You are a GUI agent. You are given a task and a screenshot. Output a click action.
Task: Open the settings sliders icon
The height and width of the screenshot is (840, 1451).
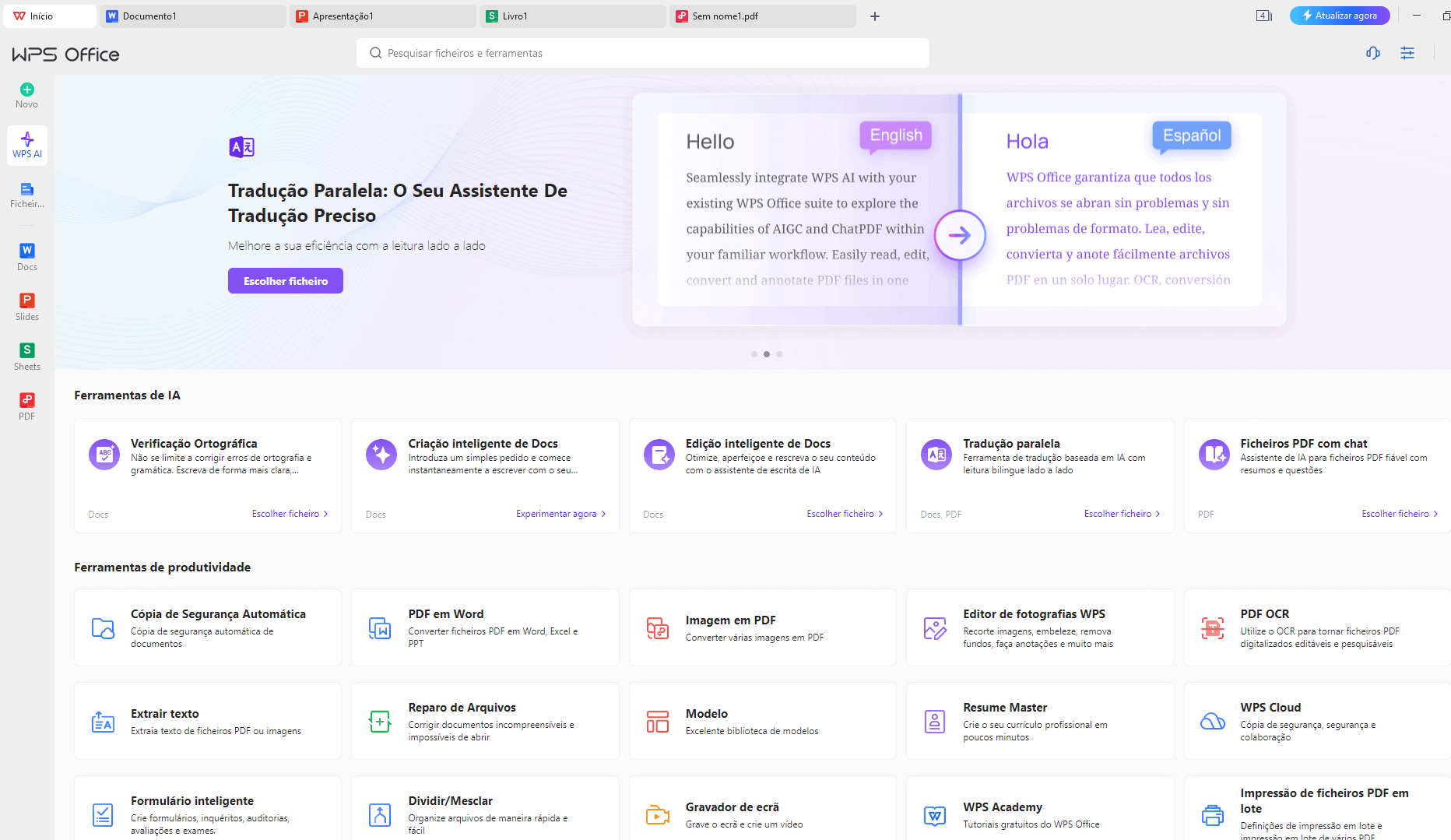(1407, 53)
